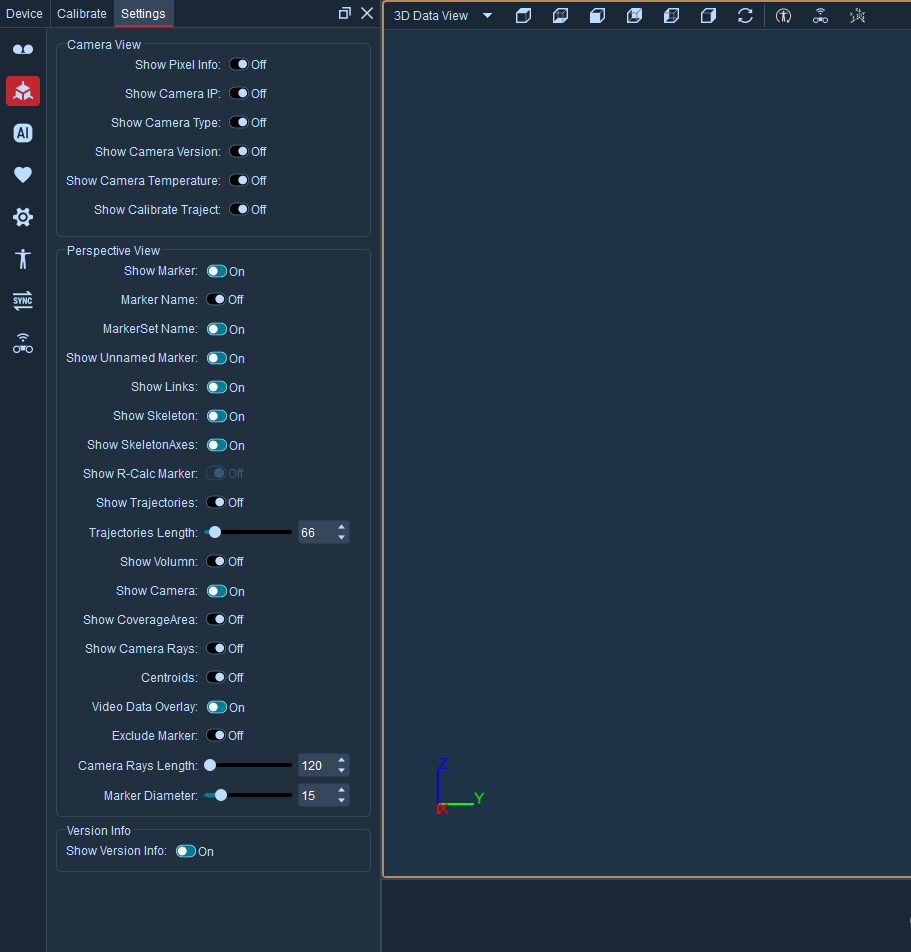Click the sixth cube view icon in the 3D toolbar
Screen dimensions: 911x952
[x=709, y=16]
